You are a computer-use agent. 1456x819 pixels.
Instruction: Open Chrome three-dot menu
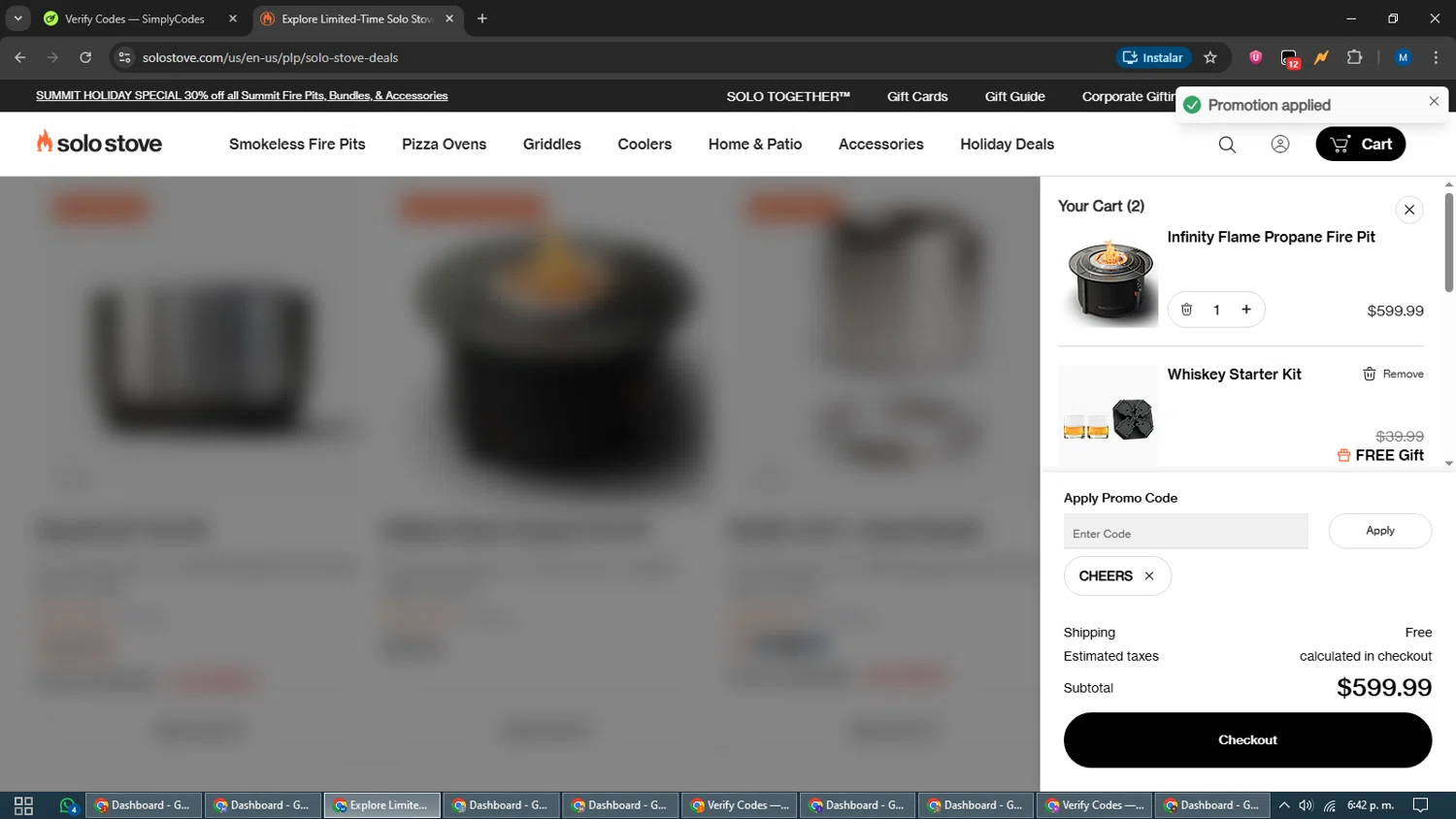click(1436, 58)
